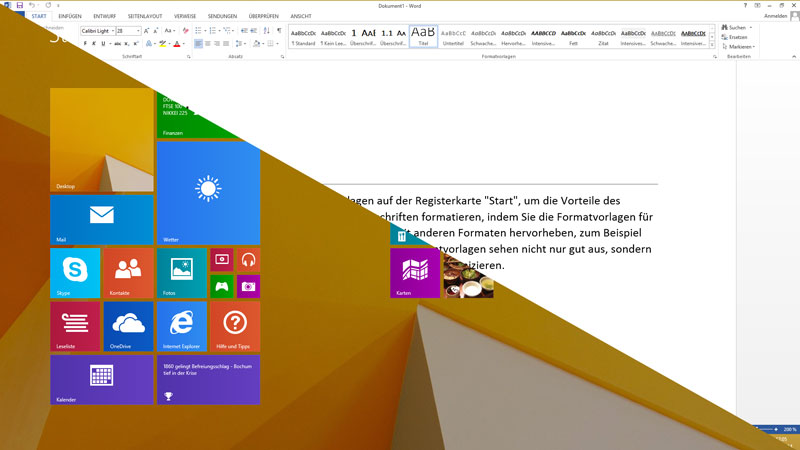The width and height of the screenshot is (800, 450).
Task: Open the borders dropdown
Action: 278,44
